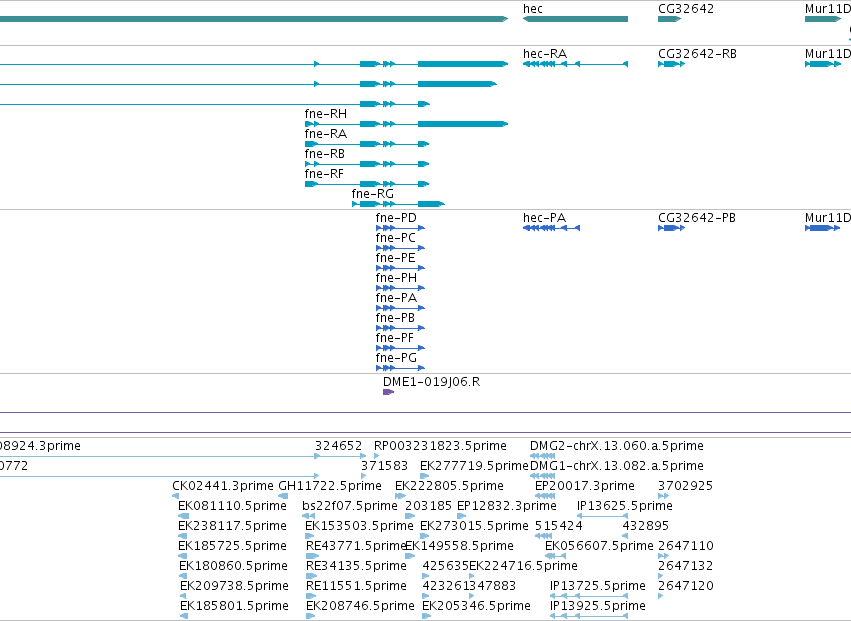Select the EK277719.5prime EST label
This screenshot has height=621, width=851.
click(474, 466)
